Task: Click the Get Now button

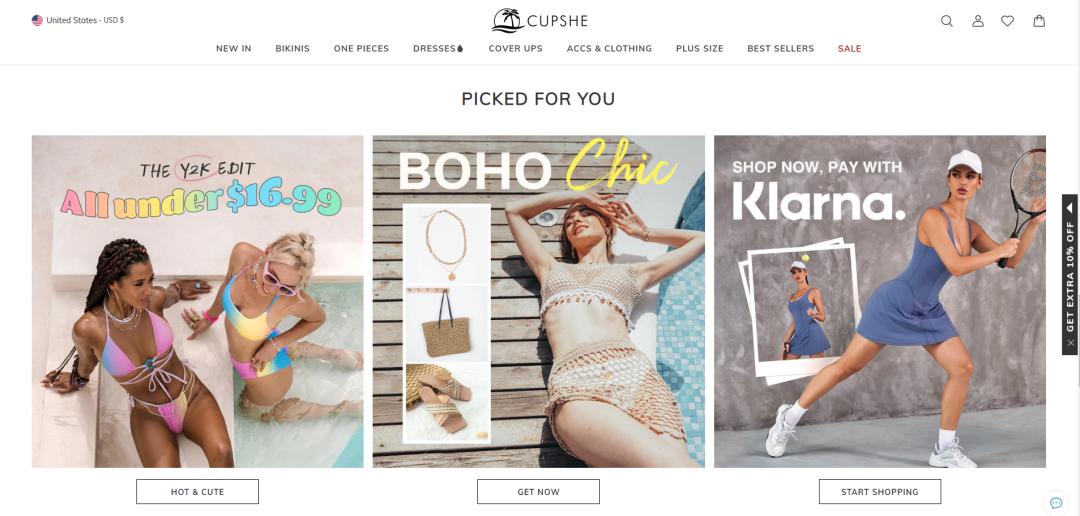Action: (539, 492)
